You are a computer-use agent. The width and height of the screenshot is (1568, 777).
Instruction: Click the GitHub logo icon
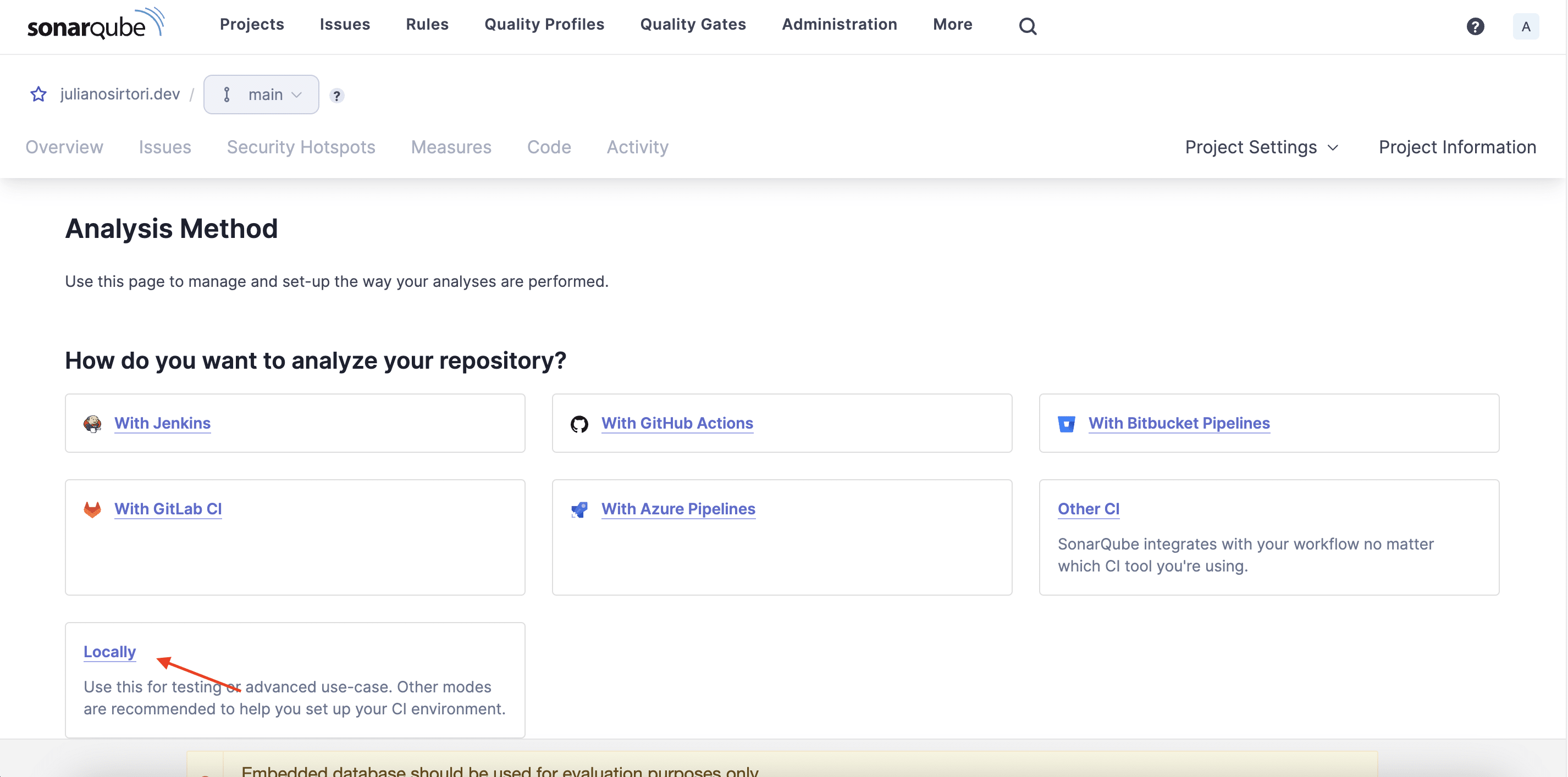[579, 424]
